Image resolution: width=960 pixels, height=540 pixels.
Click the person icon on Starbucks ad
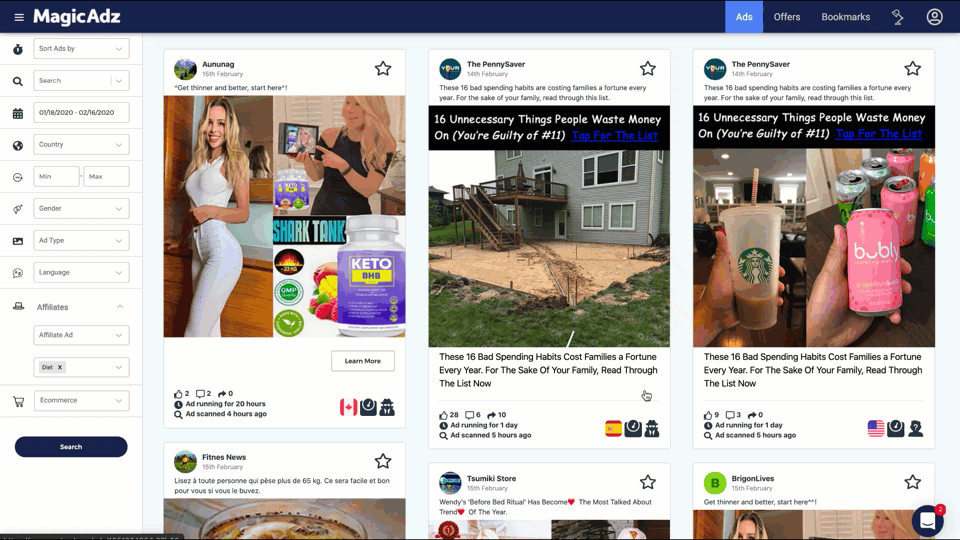pos(915,429)
